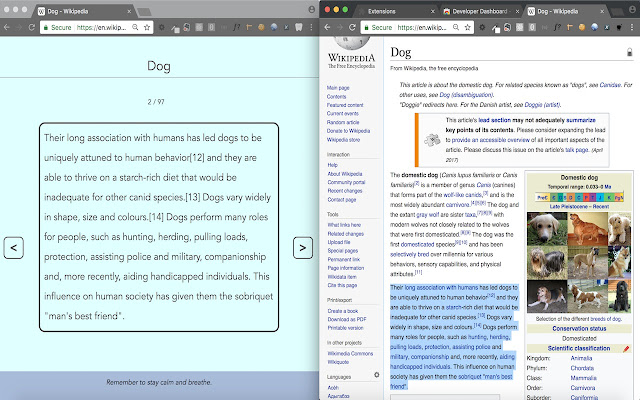Close the Developer Dashboard tab
640x400 pixels.
pyautogui.click(x=517, y=11)
